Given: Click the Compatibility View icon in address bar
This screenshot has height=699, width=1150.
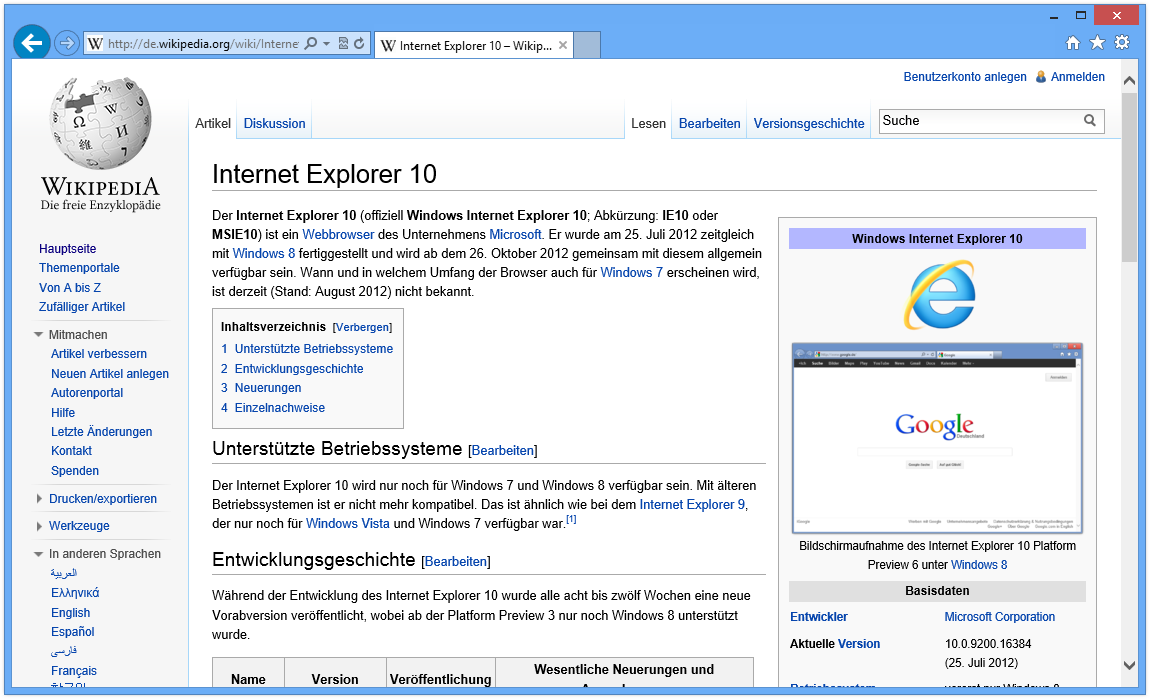Looking at the screenshot, I should [343, 42].
